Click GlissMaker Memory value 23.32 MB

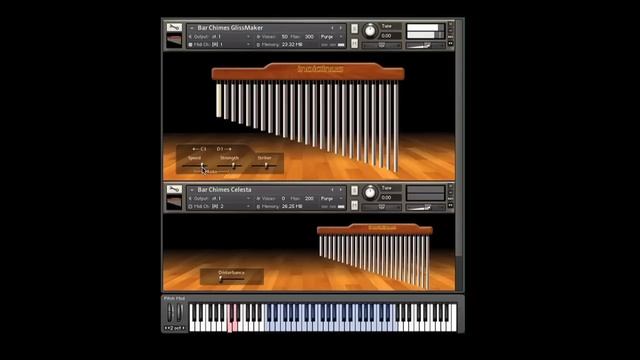coord(292,44)
